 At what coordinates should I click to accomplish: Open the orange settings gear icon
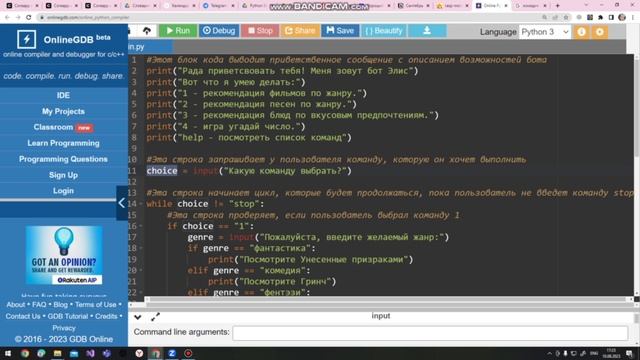point(600,32)
